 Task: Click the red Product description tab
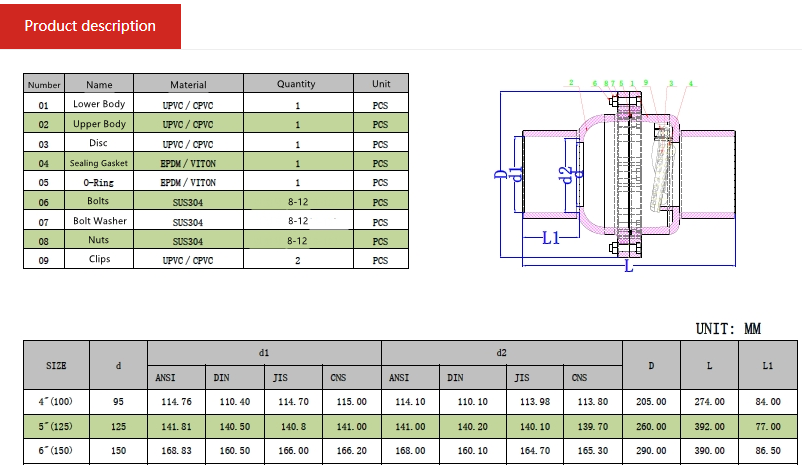[90, 26]
